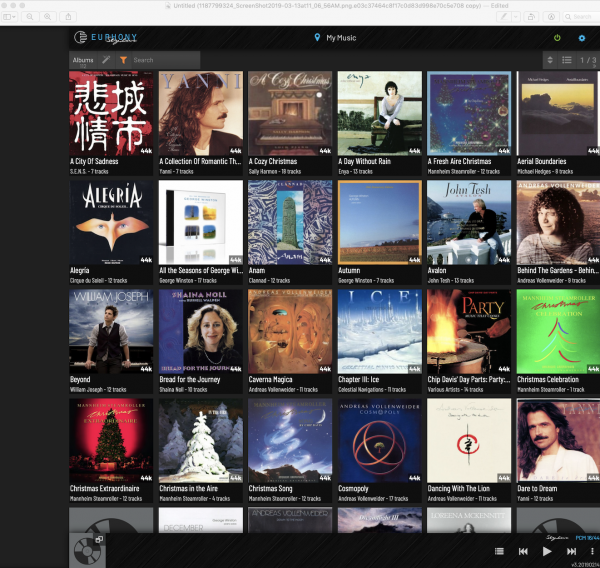Open My Music location title
600x568 pixels.
[x=341, y=38]
